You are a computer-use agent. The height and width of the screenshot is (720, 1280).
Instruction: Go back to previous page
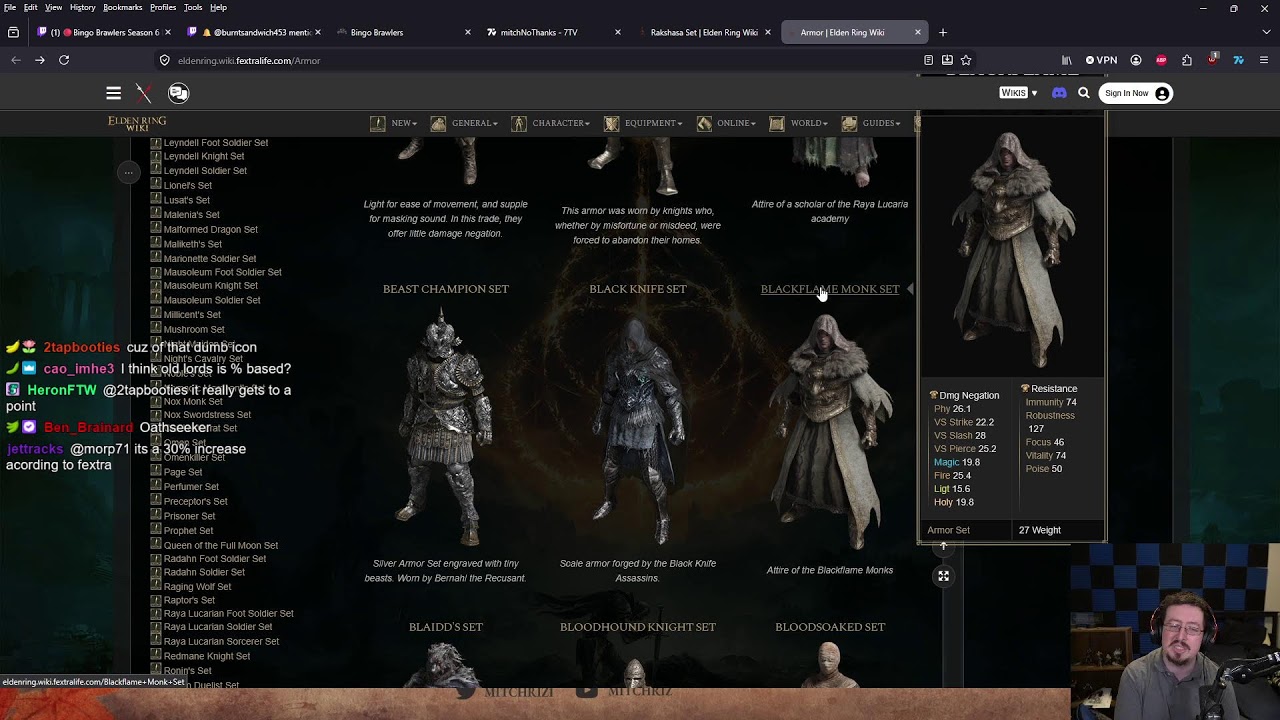(16, 60)
